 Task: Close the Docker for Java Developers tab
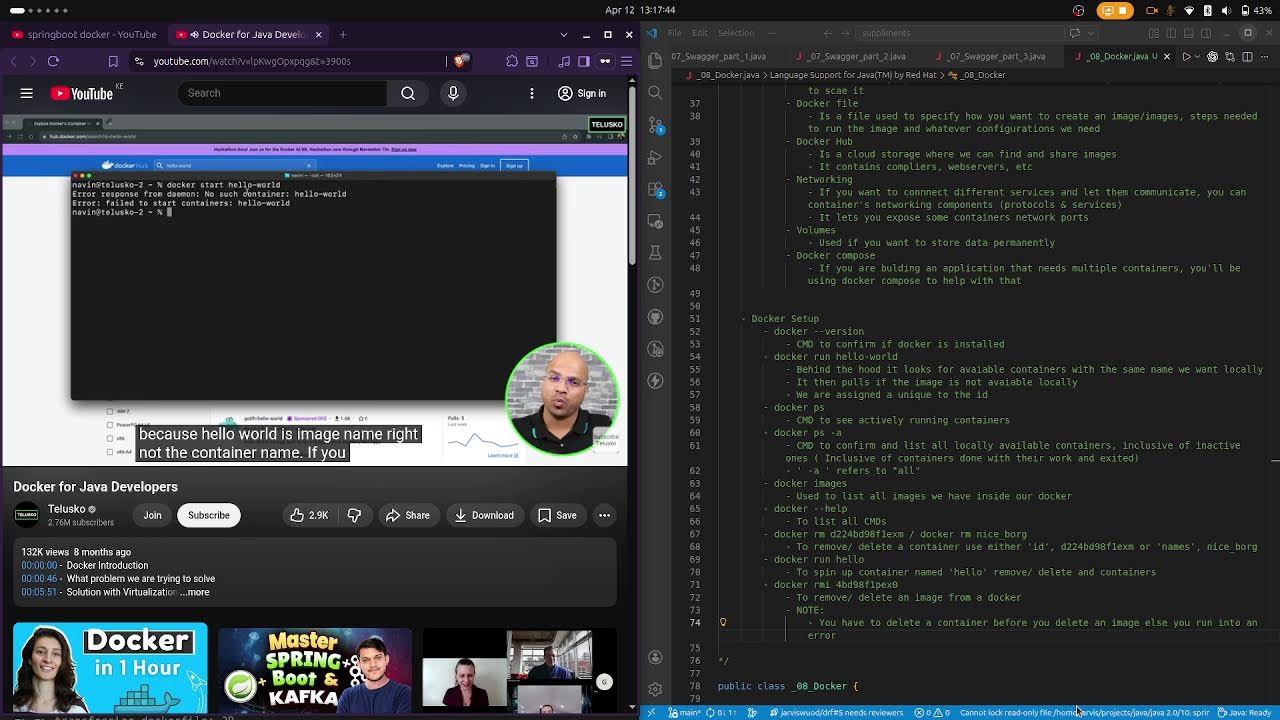318,34
